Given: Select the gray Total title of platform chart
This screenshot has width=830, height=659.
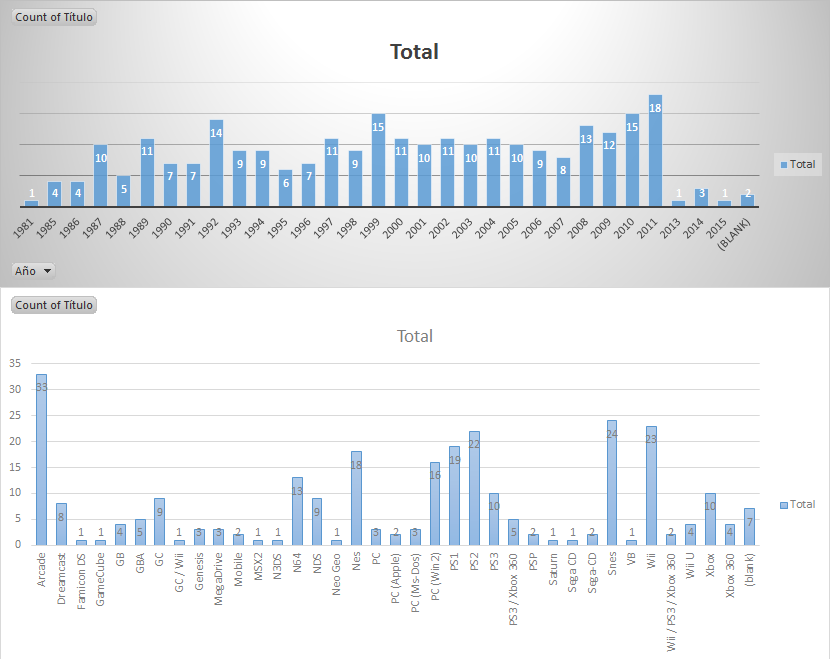Looking at the screenshot, I should (x=414, y=336).
